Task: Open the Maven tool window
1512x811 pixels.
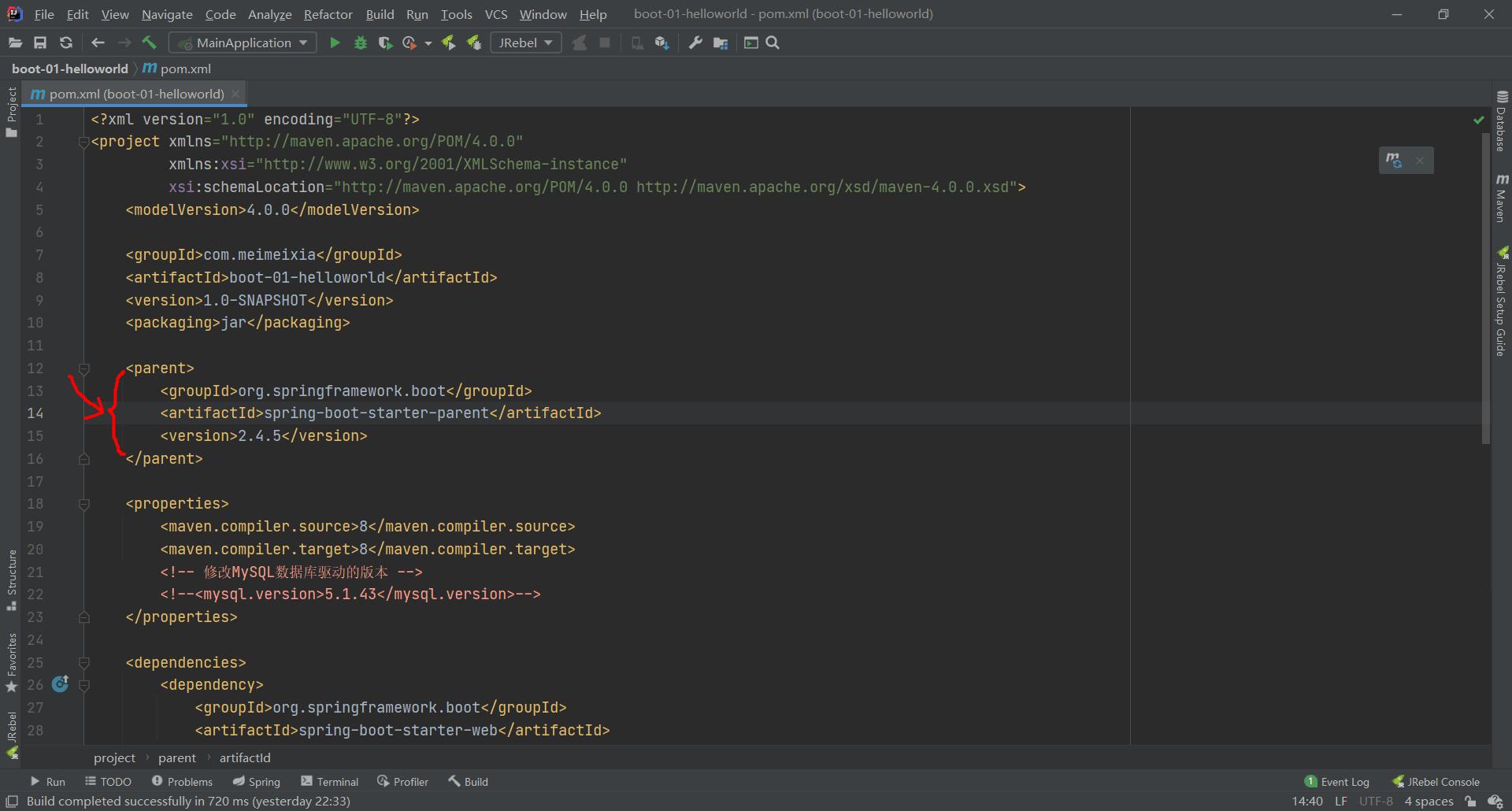Action: point(1502,198)
